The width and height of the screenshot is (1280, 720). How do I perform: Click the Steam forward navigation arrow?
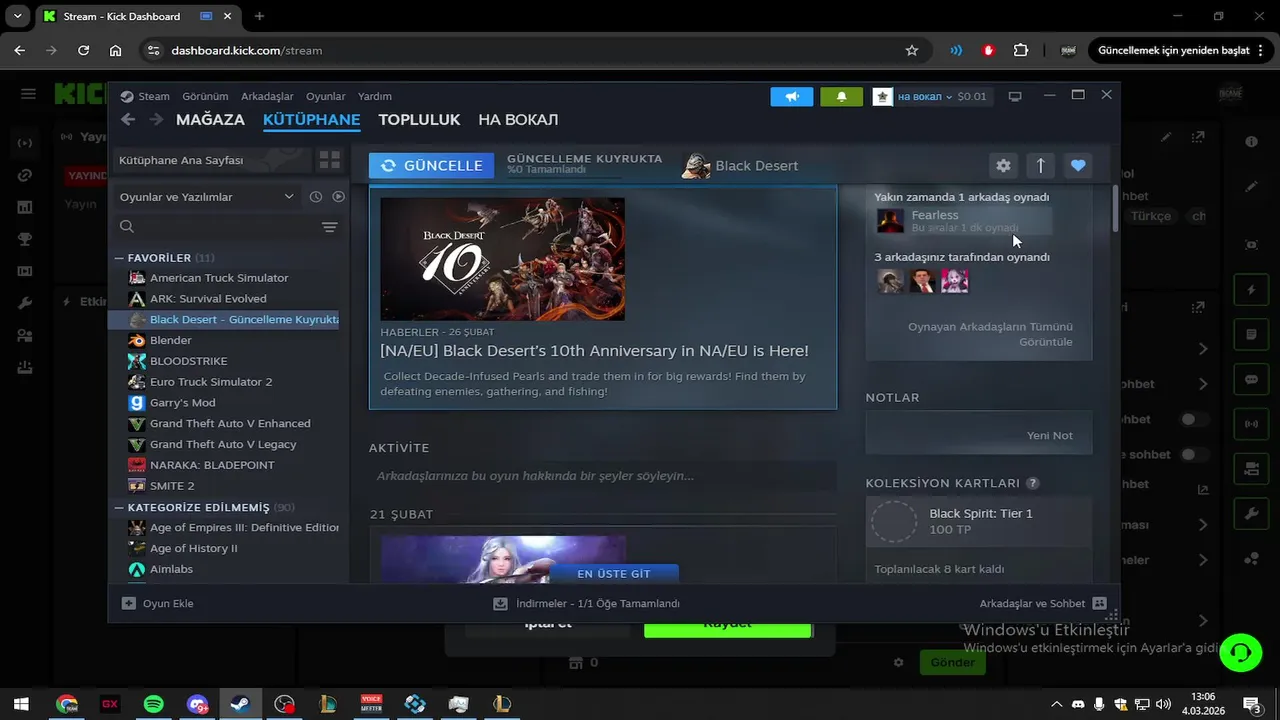point(156,119)
